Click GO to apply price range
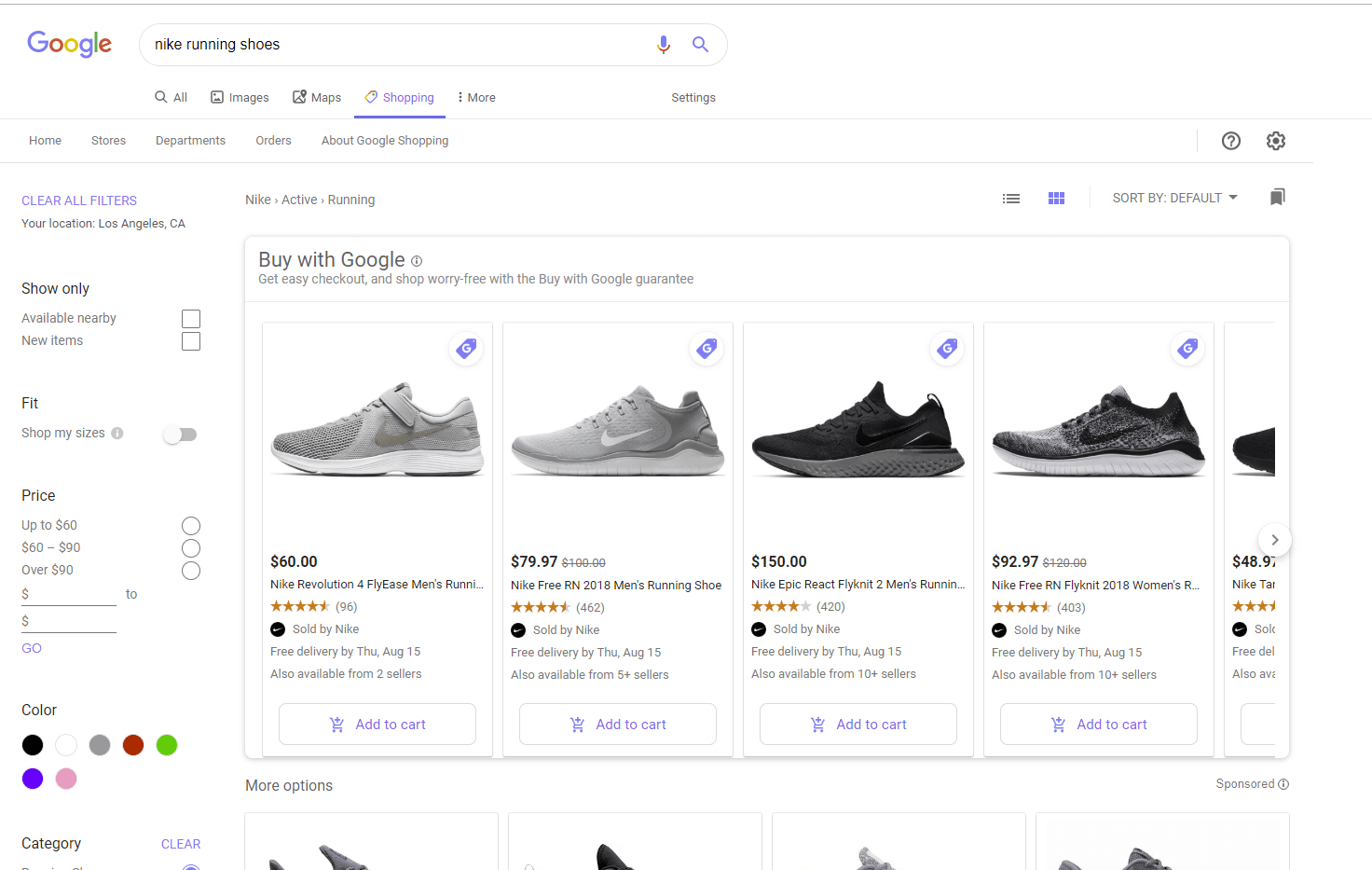This screenshot has height=870, width=1372. point(32,648)
